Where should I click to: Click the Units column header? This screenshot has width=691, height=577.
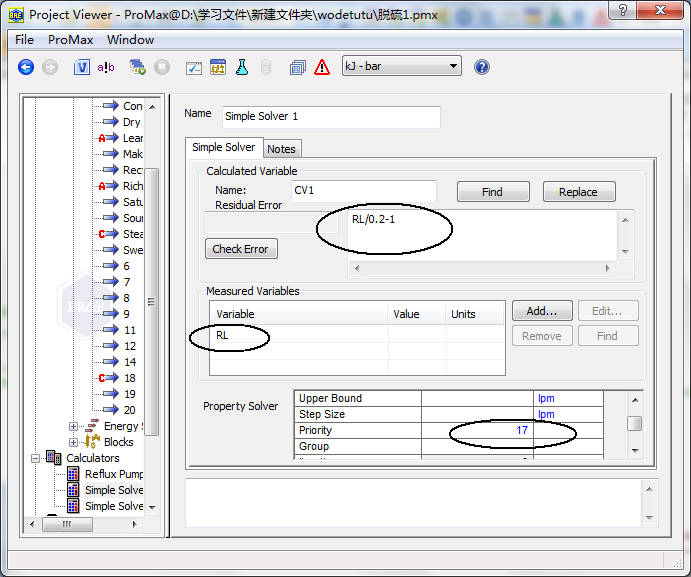475,314
